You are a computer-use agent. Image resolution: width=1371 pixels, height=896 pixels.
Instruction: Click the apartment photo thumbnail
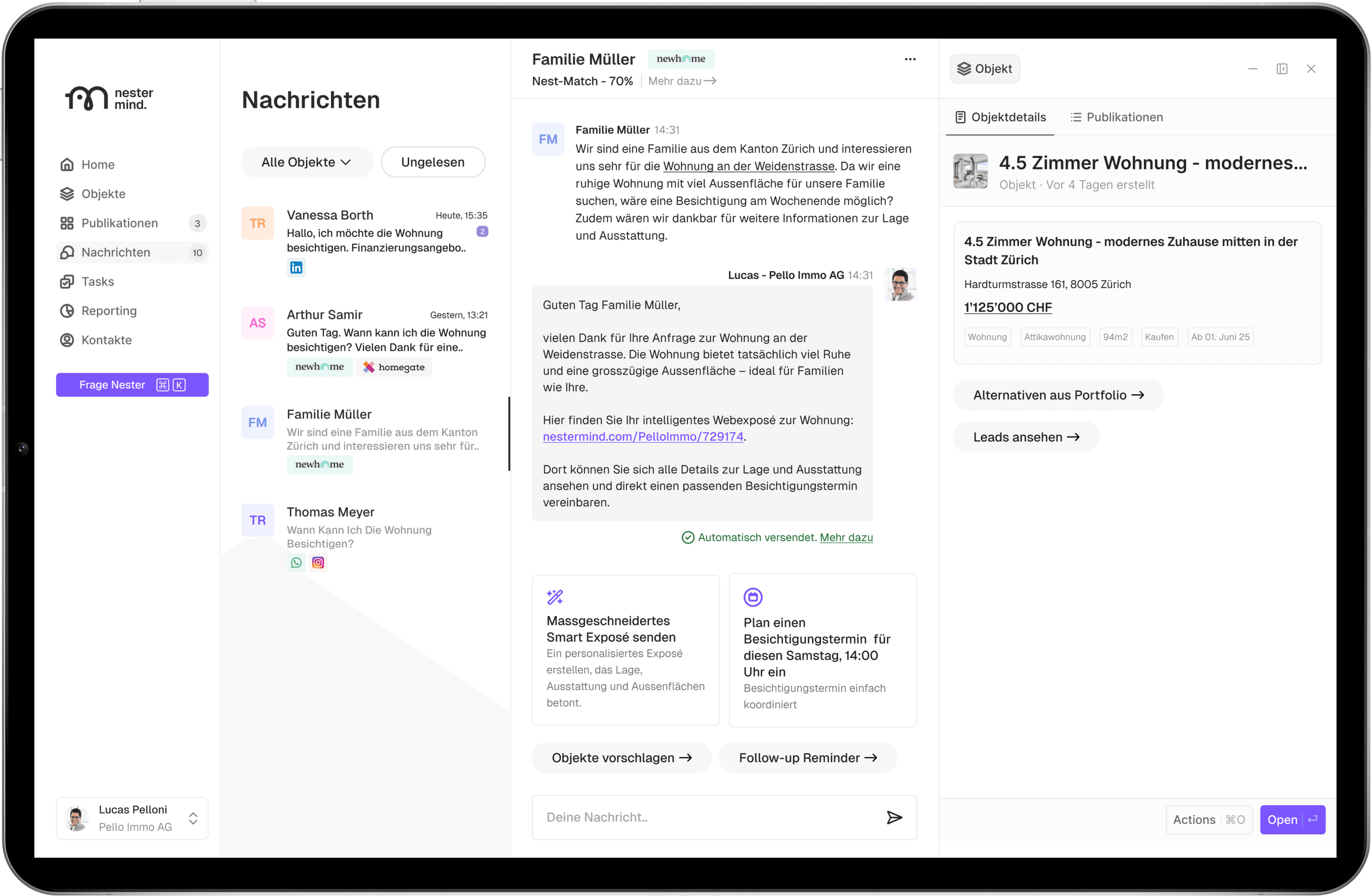[x=970, y=171]
